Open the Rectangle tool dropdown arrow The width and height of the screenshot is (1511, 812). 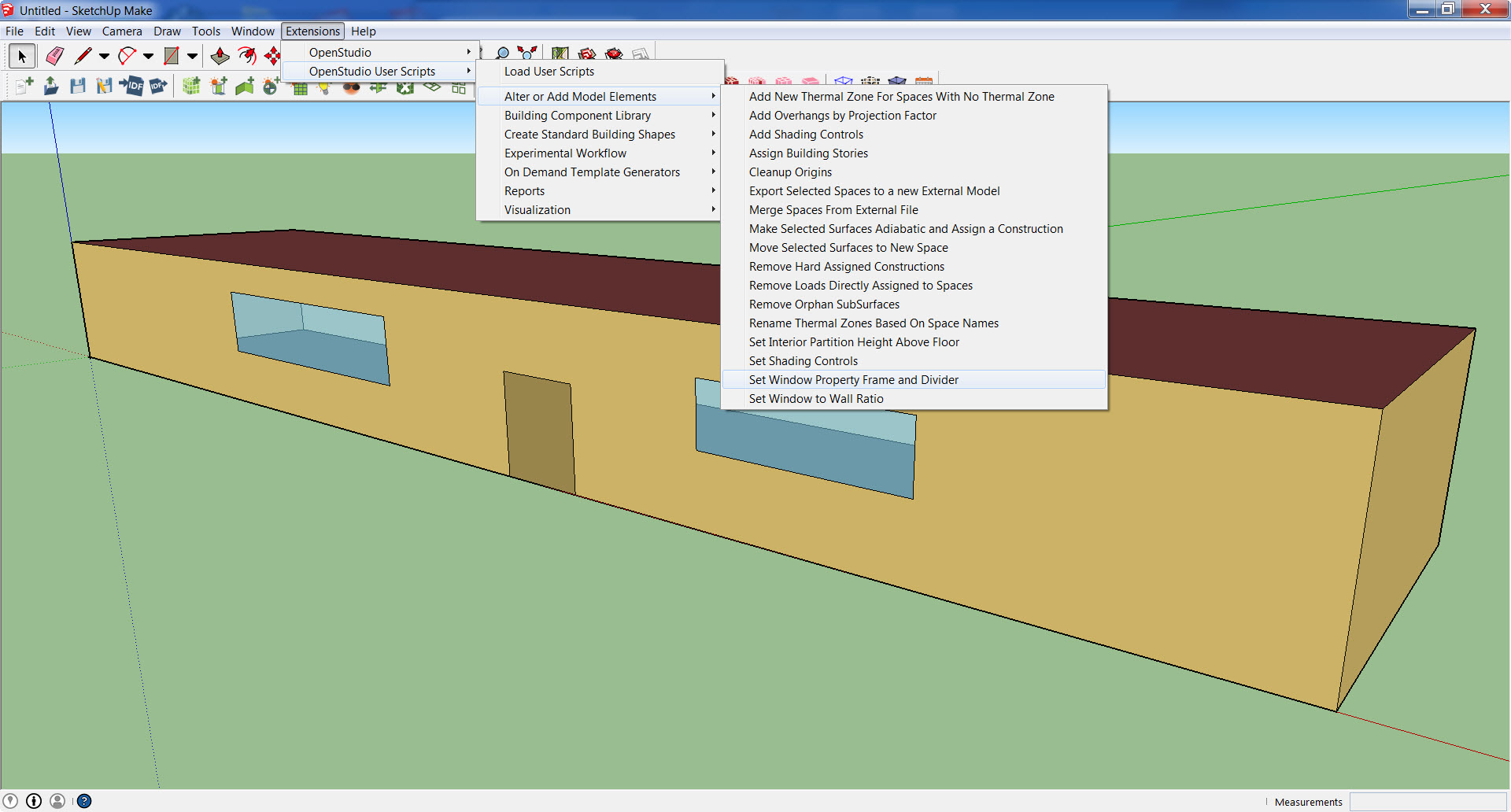(192, 56)
